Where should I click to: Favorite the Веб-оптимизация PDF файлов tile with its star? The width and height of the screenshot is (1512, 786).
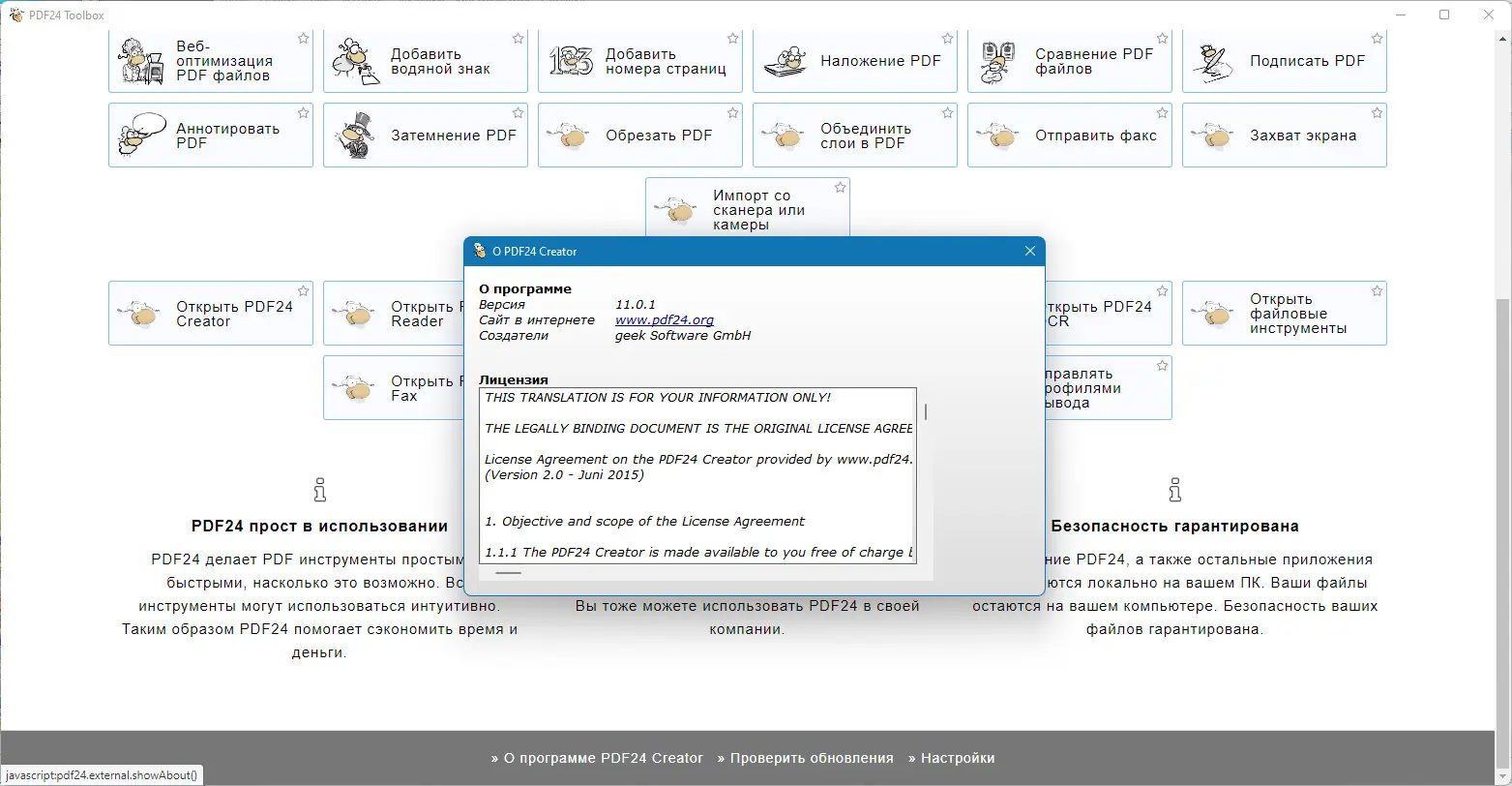coord(304,38)
